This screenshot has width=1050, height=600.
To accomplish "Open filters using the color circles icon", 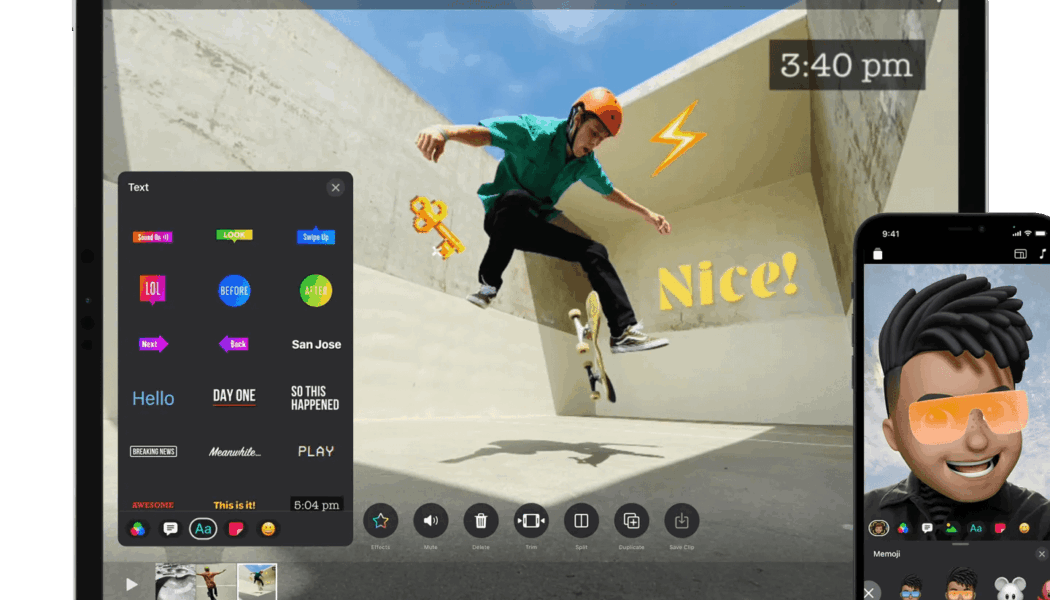I will (136, 528).
